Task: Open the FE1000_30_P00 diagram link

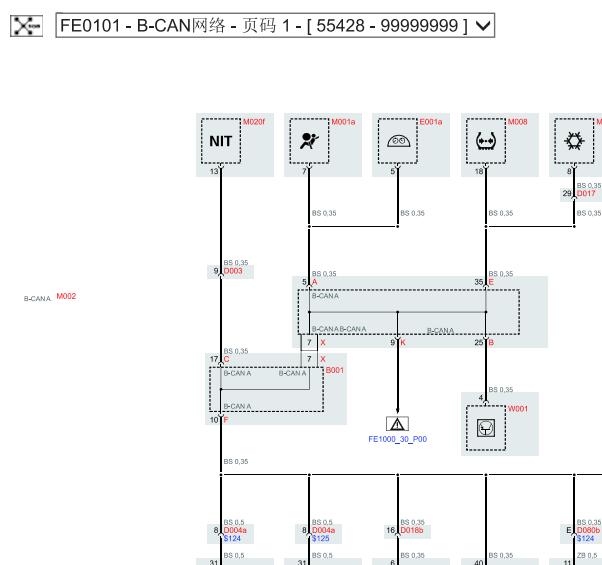Action: tap(397, 438)
